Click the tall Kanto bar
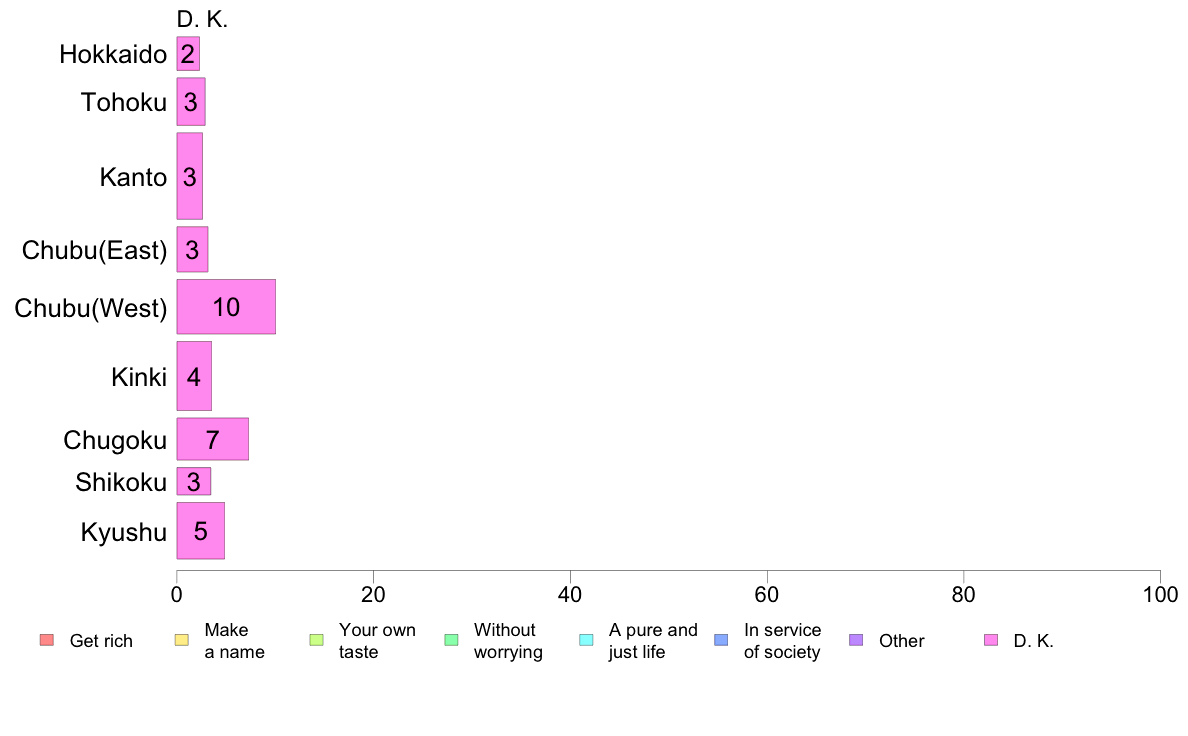The width and height of the screenshot is (1188, 736). click(190, 176)
